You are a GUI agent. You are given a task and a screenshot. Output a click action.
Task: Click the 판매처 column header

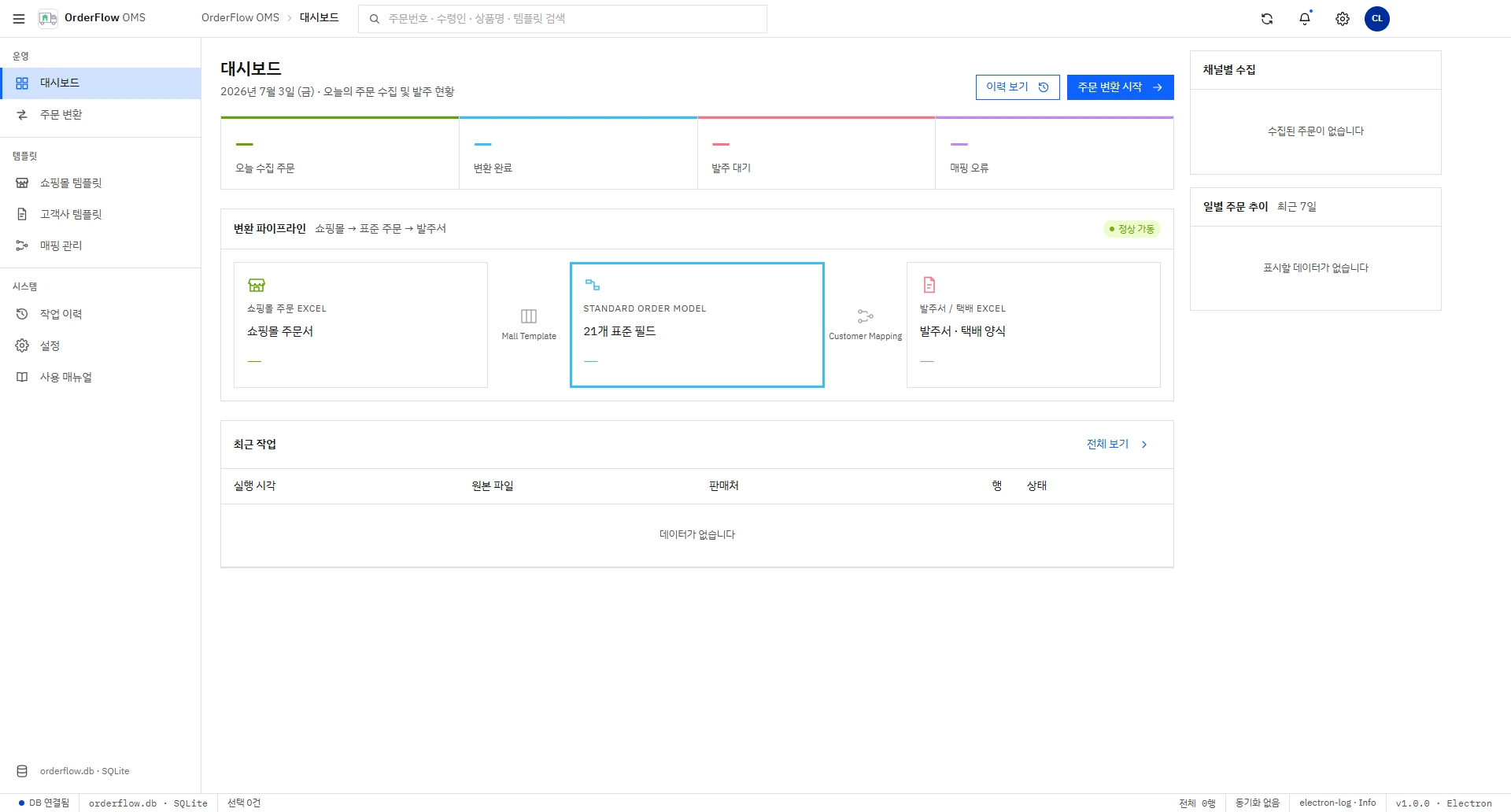(x=724, y=486)
